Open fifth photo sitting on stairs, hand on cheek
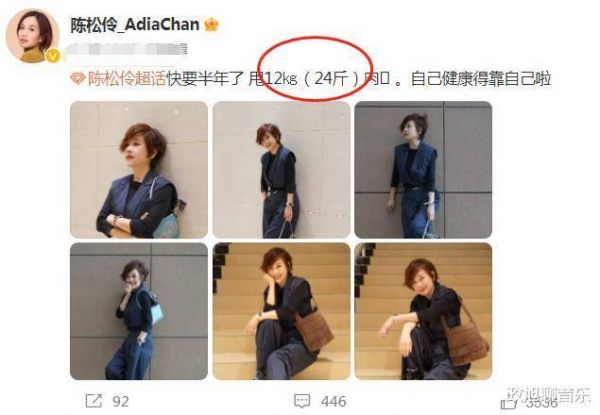Screen dimensions: 600x415 click(x=281, y=311)
